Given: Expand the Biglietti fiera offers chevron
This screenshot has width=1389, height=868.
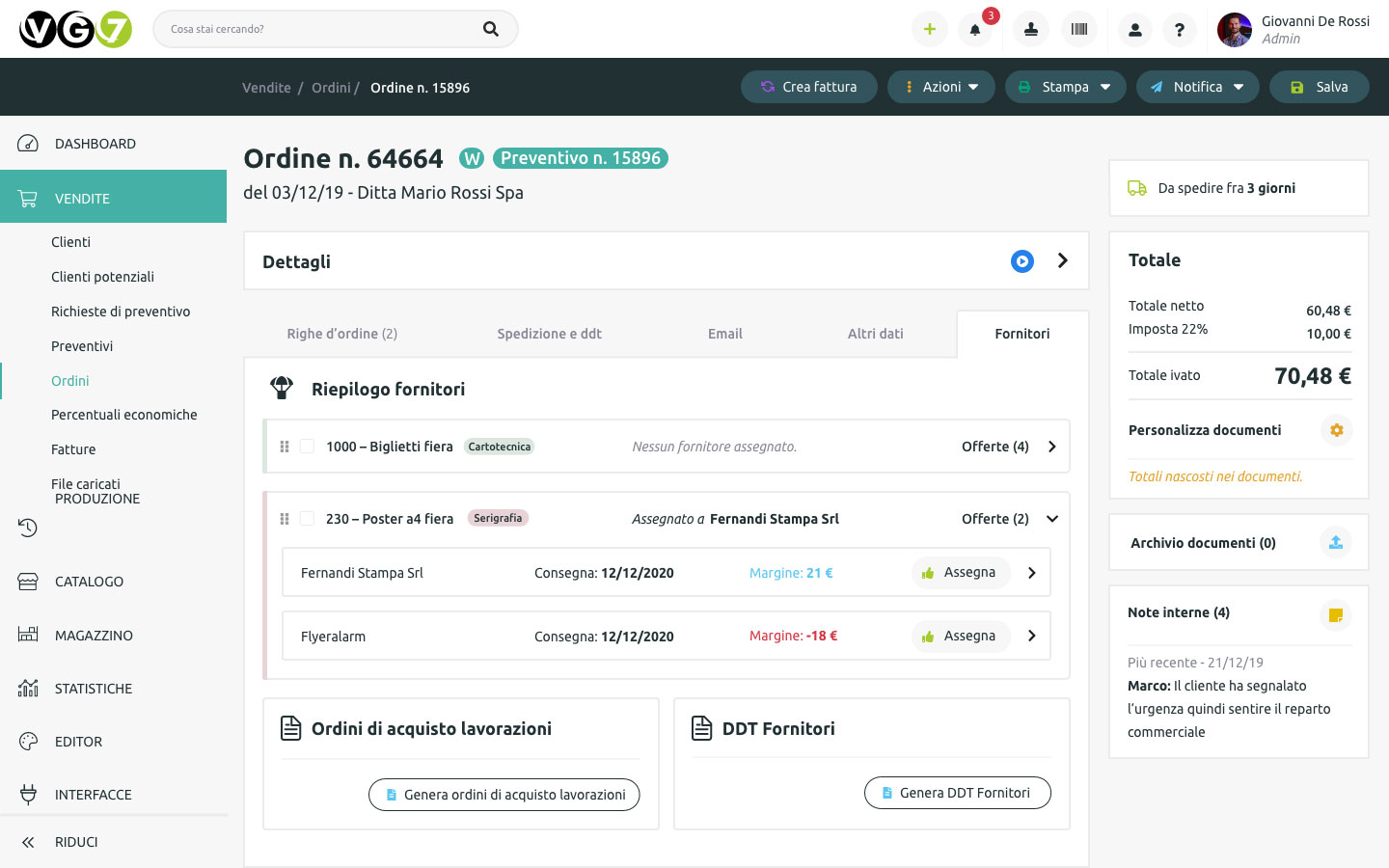Looking at the screenshot, I should coord(1052,447).
